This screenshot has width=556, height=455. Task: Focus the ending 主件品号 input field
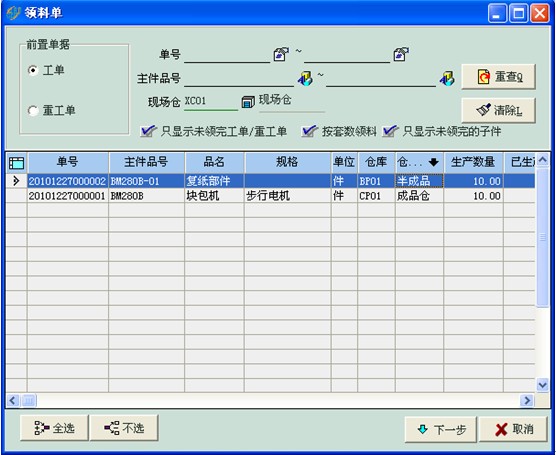point(381,79)
